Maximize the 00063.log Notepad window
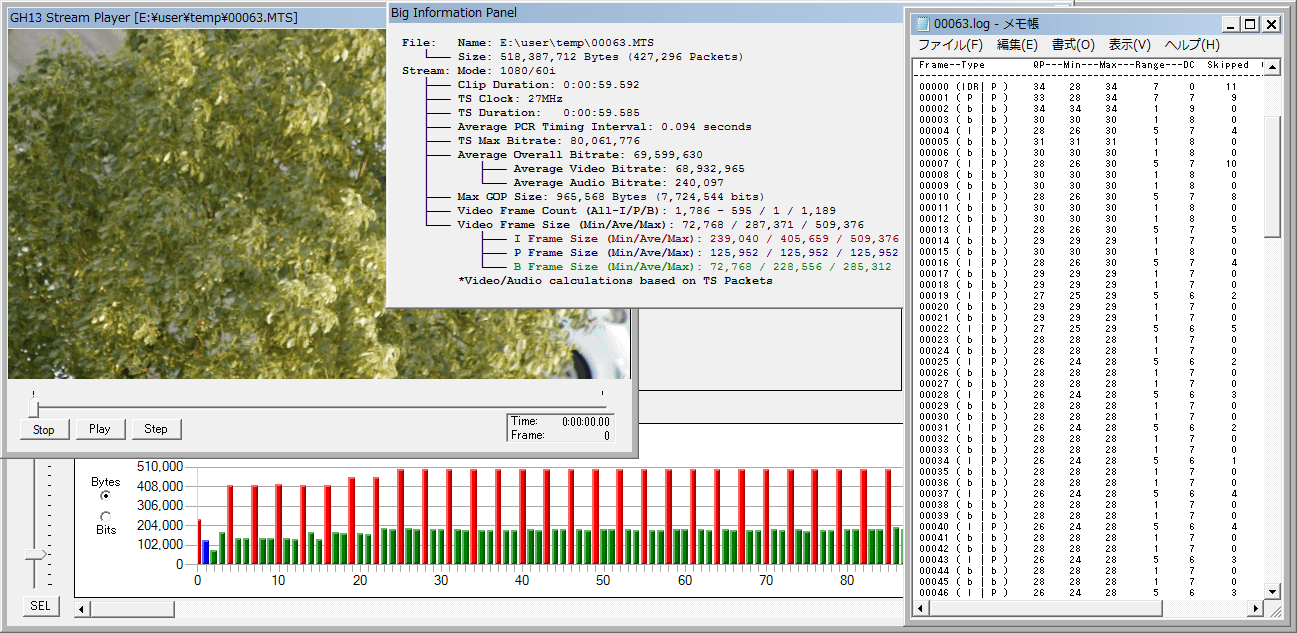This screenshot has height=633, width=1297. point(1250,25)
